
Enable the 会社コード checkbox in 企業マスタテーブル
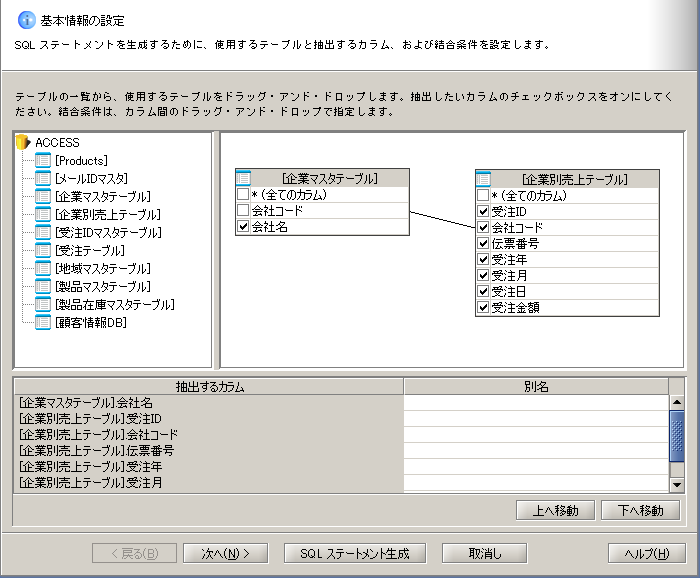tap(243, 211)
